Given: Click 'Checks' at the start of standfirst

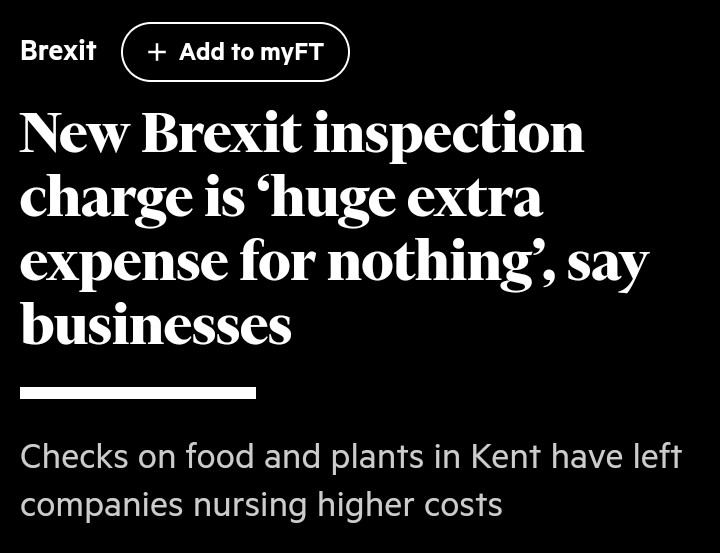Looking at the screenshot, I should [x=74, y=457].
